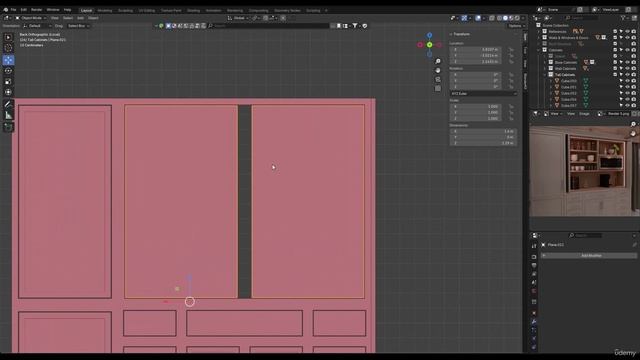The height and width of the screenshot is (360, 640).
Task: Toggle selectability arrow for References collection
Action: (x=621, y=31)
